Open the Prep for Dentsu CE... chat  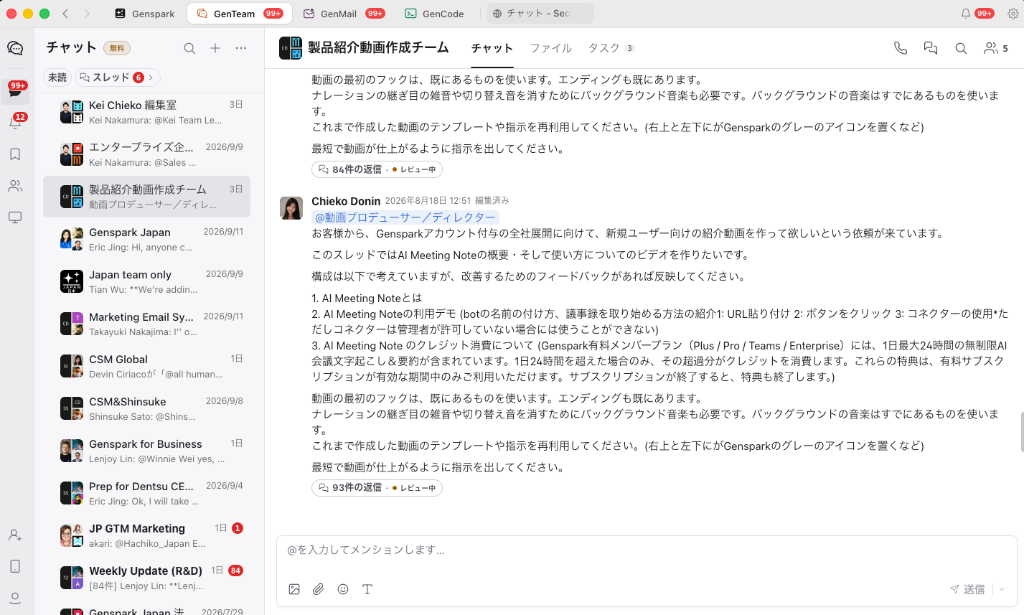click(x=146, y=494)
